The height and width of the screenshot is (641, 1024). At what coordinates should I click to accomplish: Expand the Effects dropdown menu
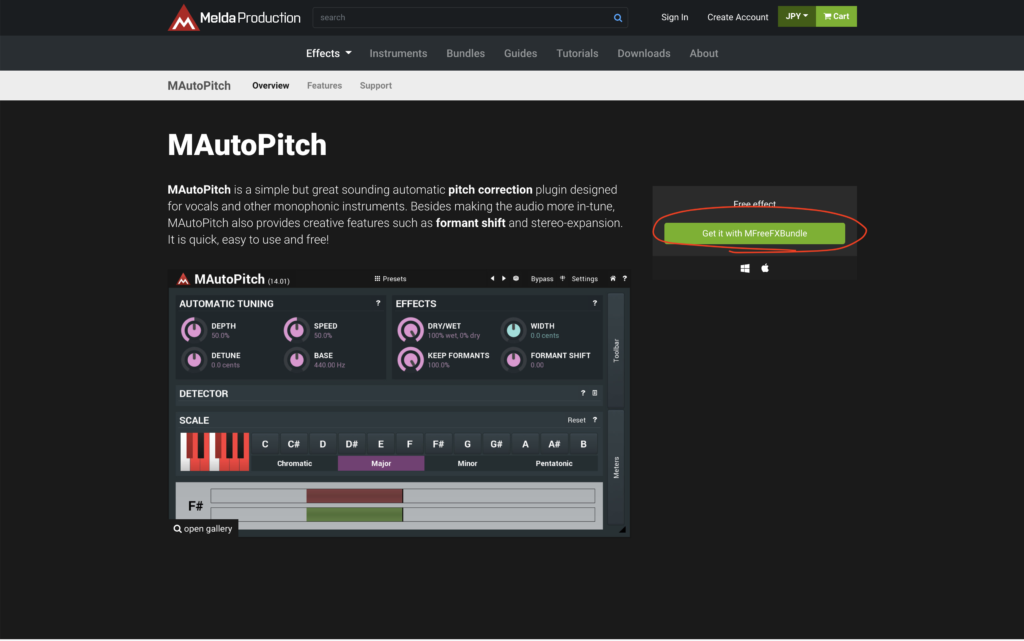click(x=328, y=54)
